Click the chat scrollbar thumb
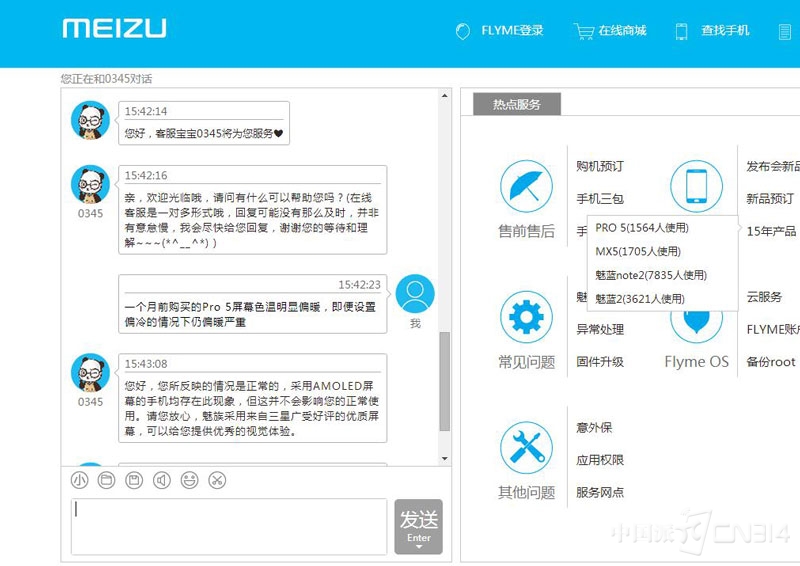Viewport: 800px width, 566px height. click(444, 381)
